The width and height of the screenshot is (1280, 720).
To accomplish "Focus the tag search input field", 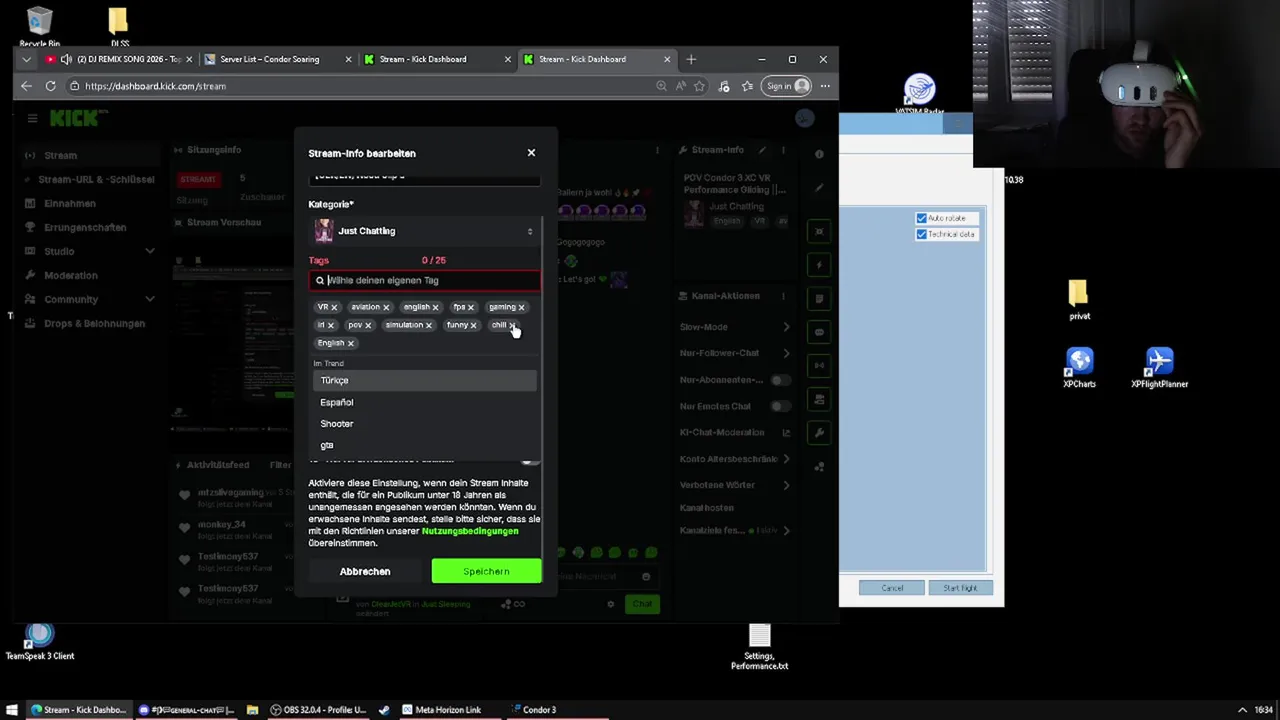I will click(424, 280).
